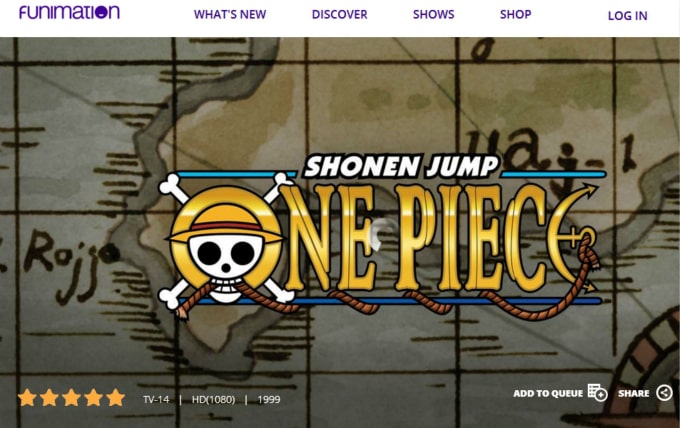Click the One Piece title logo

382,238
